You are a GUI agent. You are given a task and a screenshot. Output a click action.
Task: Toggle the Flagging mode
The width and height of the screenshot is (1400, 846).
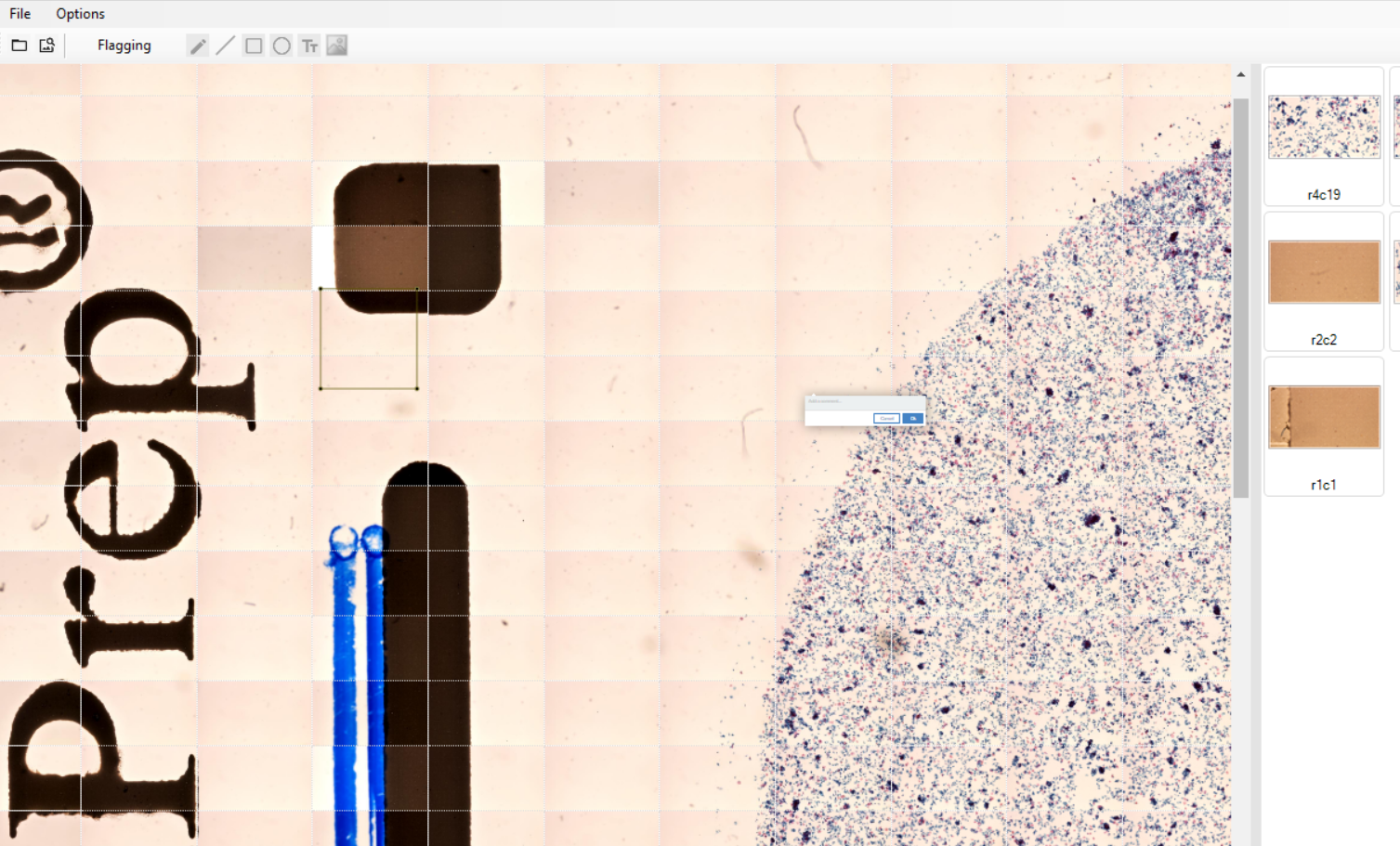[x=124, y=45]
